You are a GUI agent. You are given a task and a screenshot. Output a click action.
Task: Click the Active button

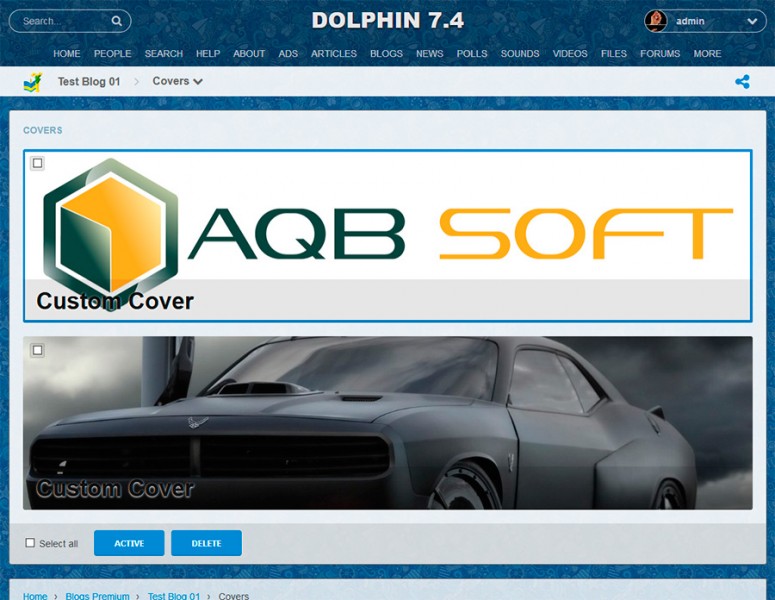[x=129, y=543]
